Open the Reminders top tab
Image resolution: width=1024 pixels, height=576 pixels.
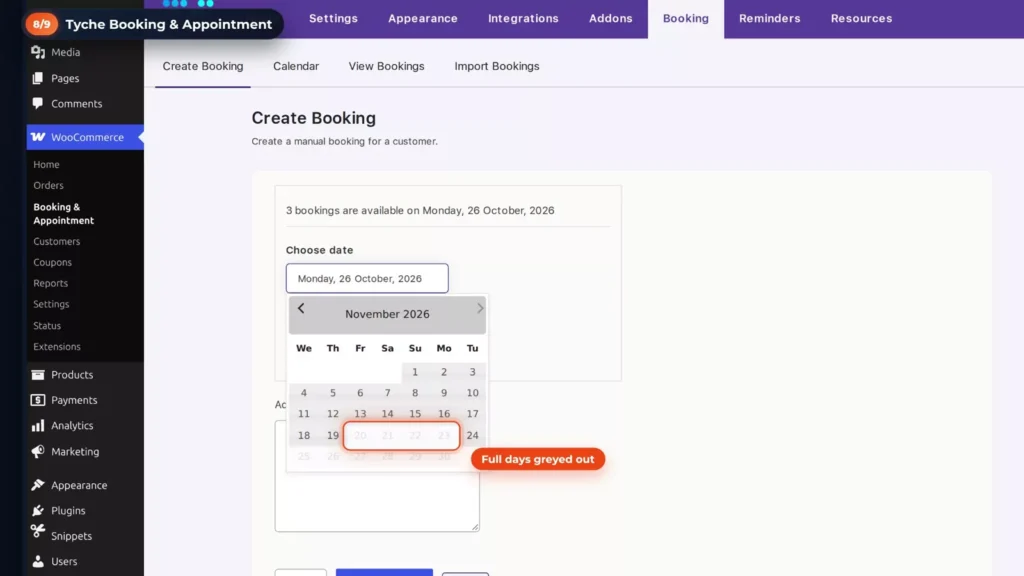click(x=769, y=18)
